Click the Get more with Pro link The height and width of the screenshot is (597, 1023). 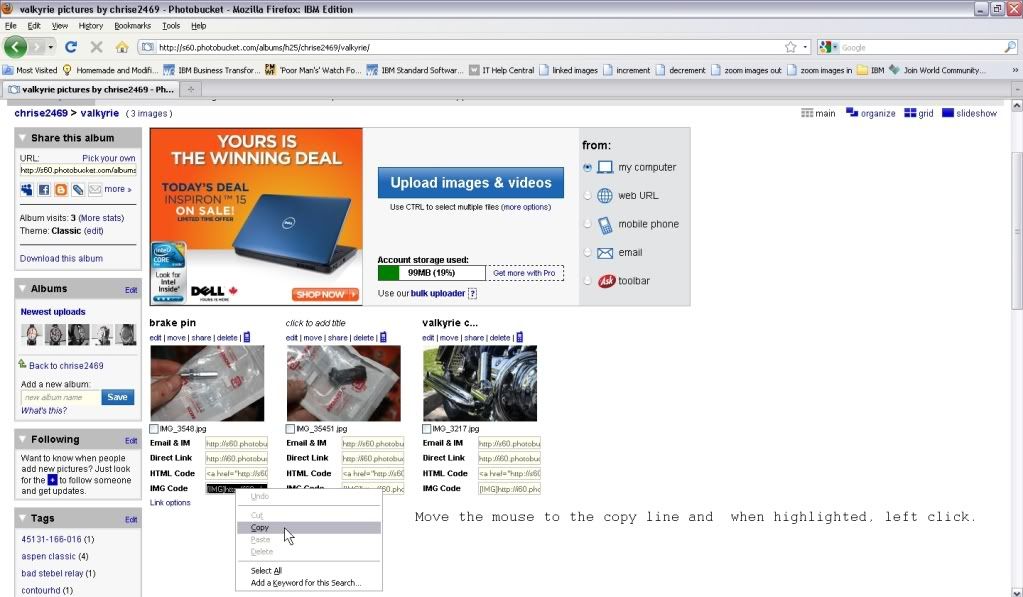[524, 273]
